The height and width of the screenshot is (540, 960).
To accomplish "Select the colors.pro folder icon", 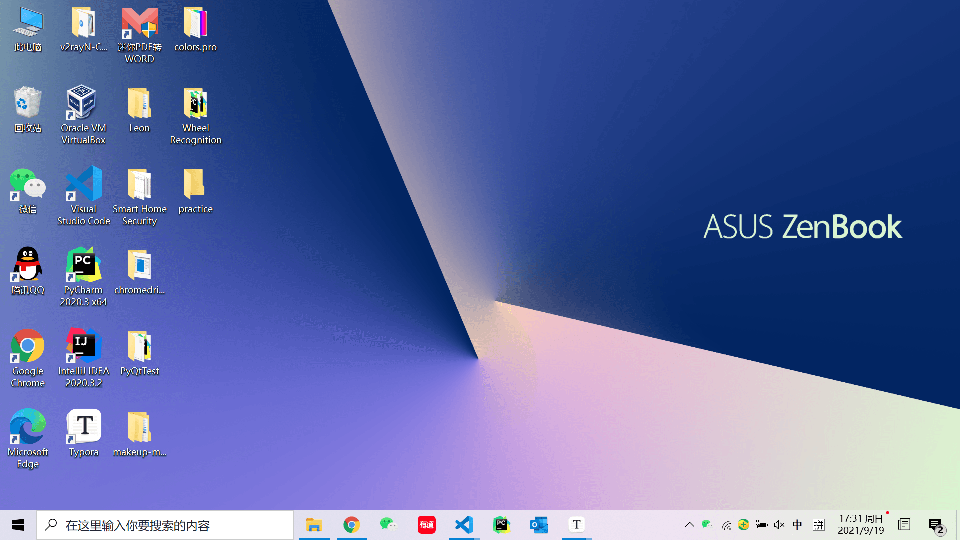I will (x=195, y=29).
